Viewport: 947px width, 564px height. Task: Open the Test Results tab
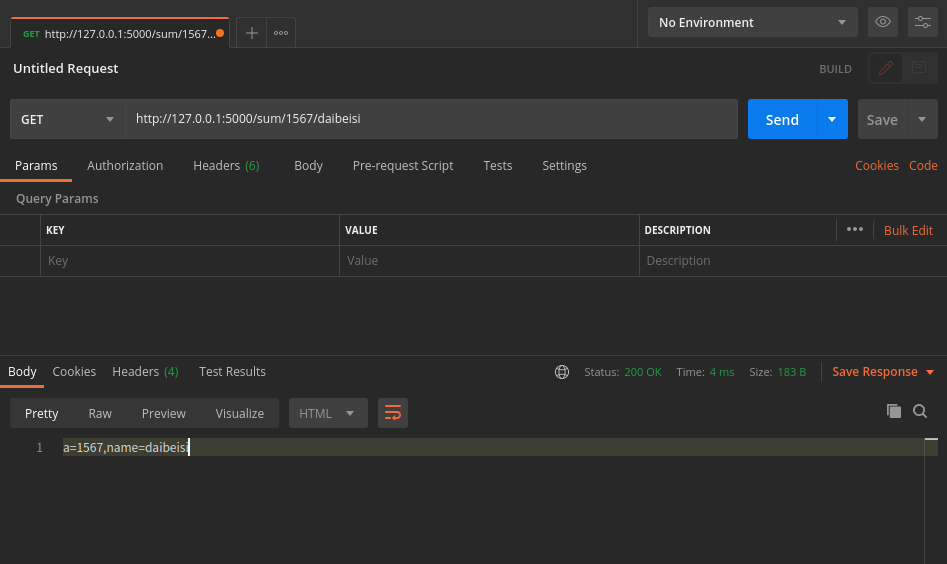click(x=233, y=371)
